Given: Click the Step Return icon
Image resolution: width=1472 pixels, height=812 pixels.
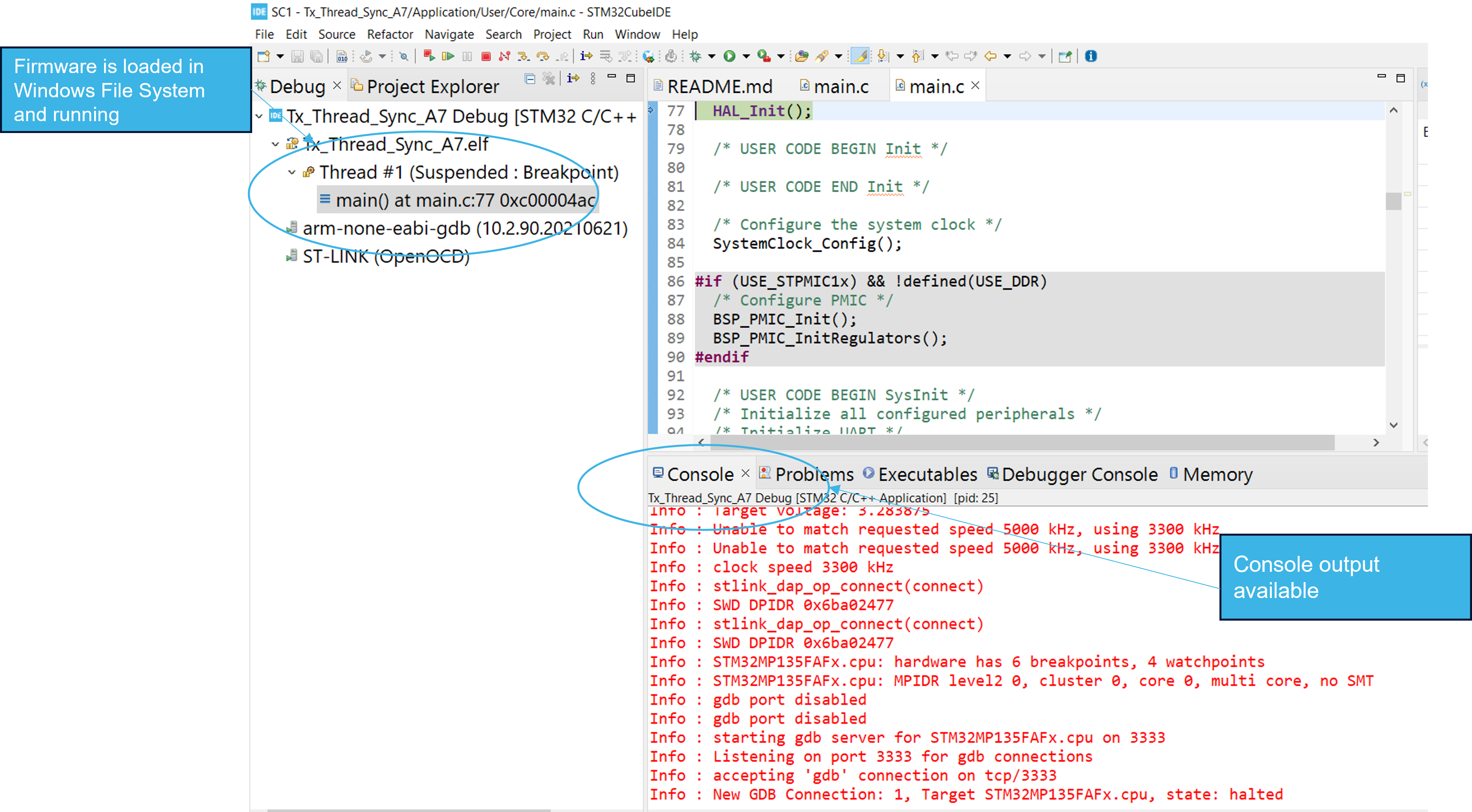Looking at the screenshot, I should (562, 56).
